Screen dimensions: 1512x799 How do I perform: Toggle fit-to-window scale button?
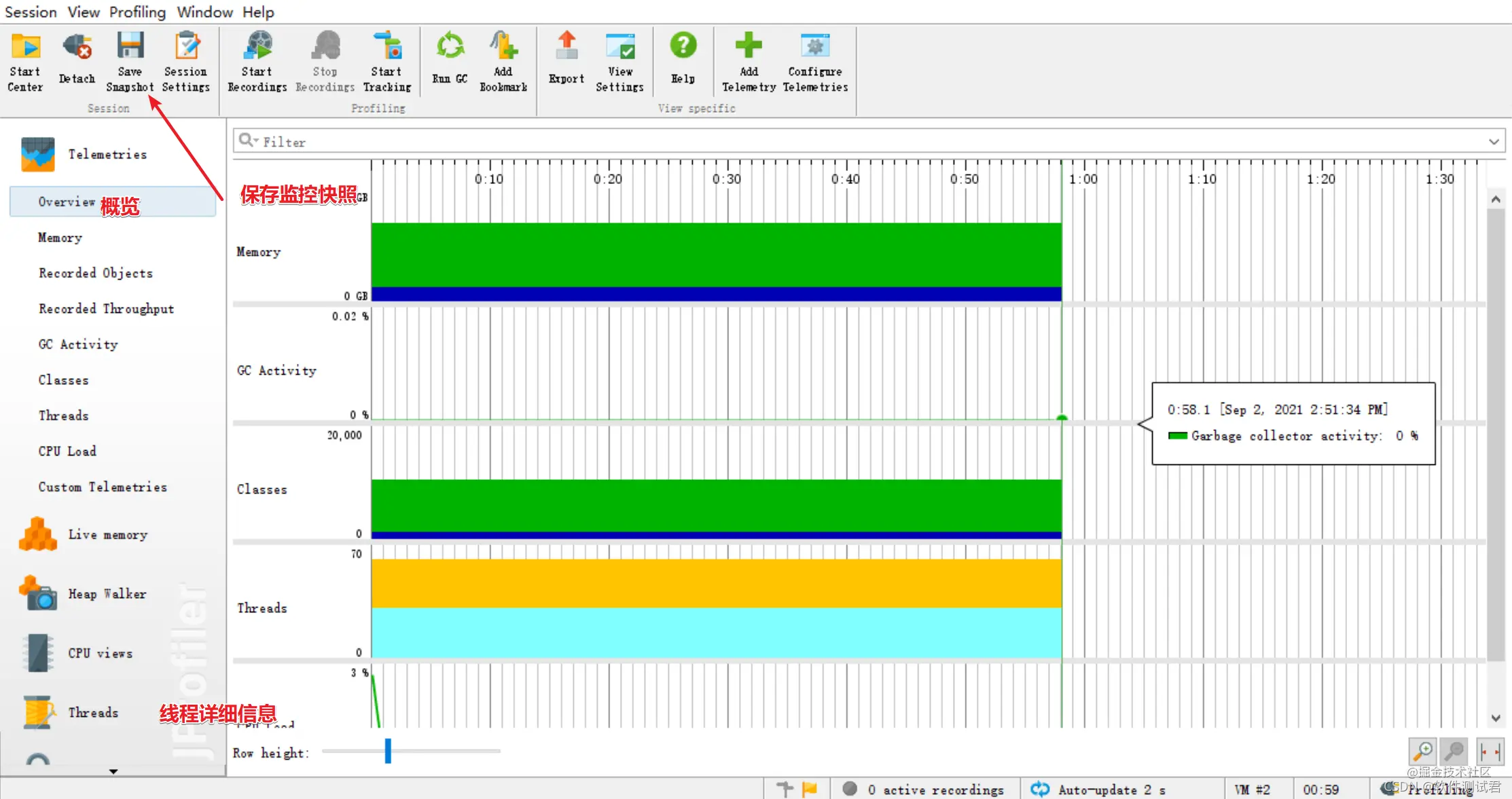click(x=1490, y=751)
